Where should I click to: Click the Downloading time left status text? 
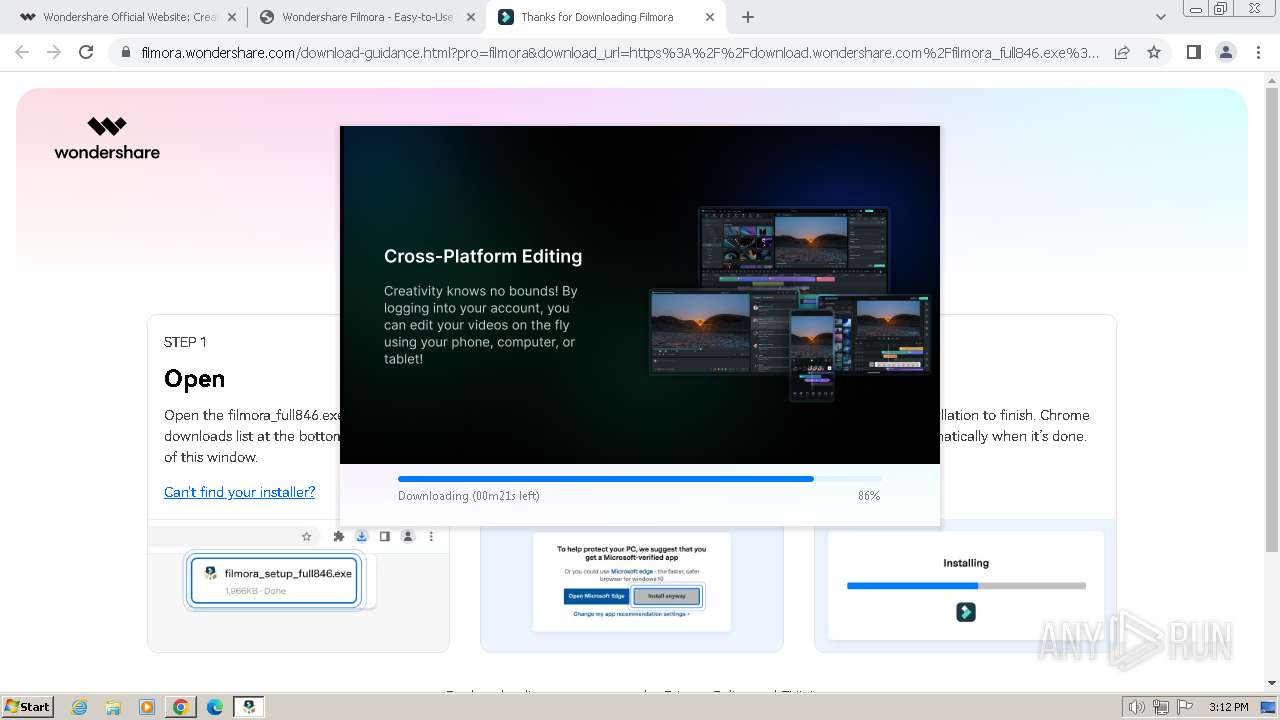click(469, 496)
